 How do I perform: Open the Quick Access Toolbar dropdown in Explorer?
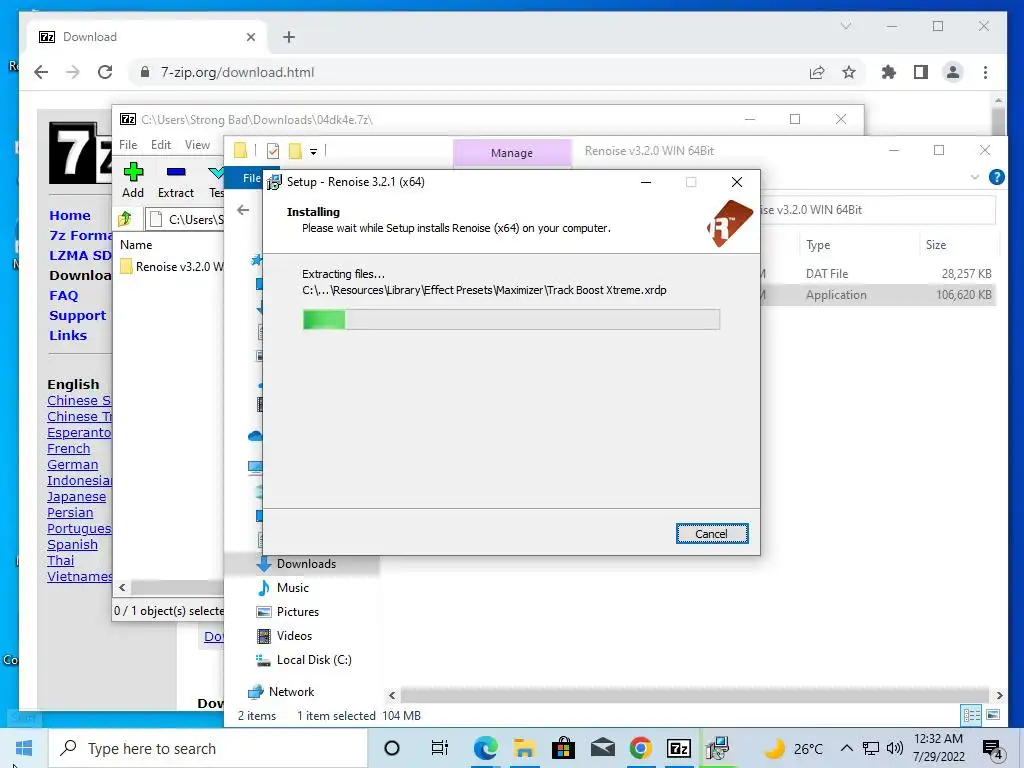pos(313,152)
